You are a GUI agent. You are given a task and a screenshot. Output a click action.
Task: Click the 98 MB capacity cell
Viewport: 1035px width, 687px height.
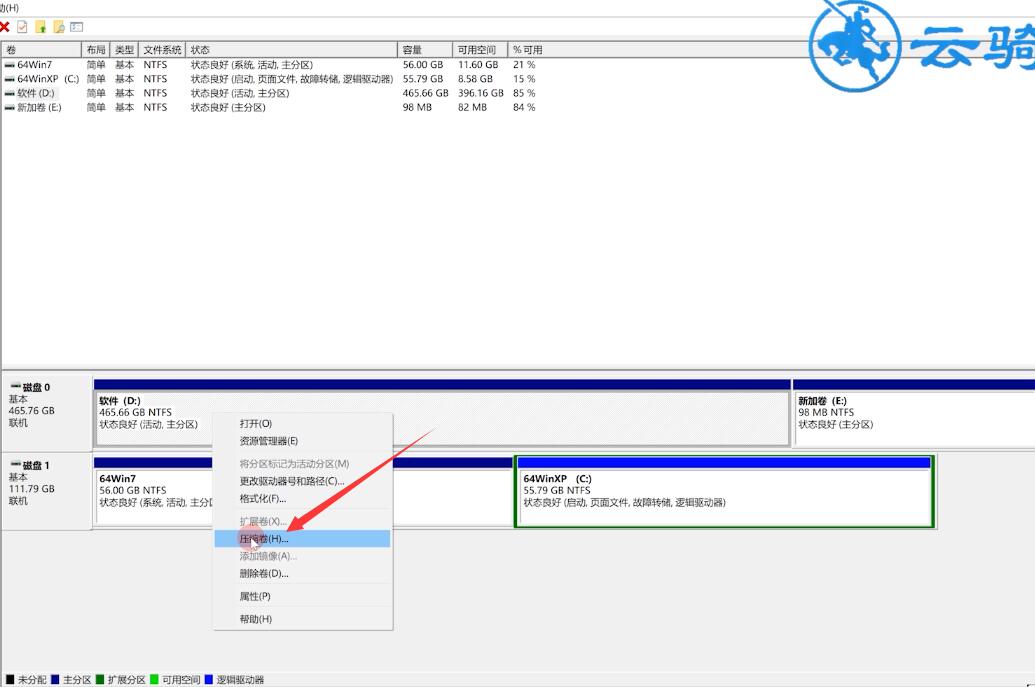tap(417, 108)
